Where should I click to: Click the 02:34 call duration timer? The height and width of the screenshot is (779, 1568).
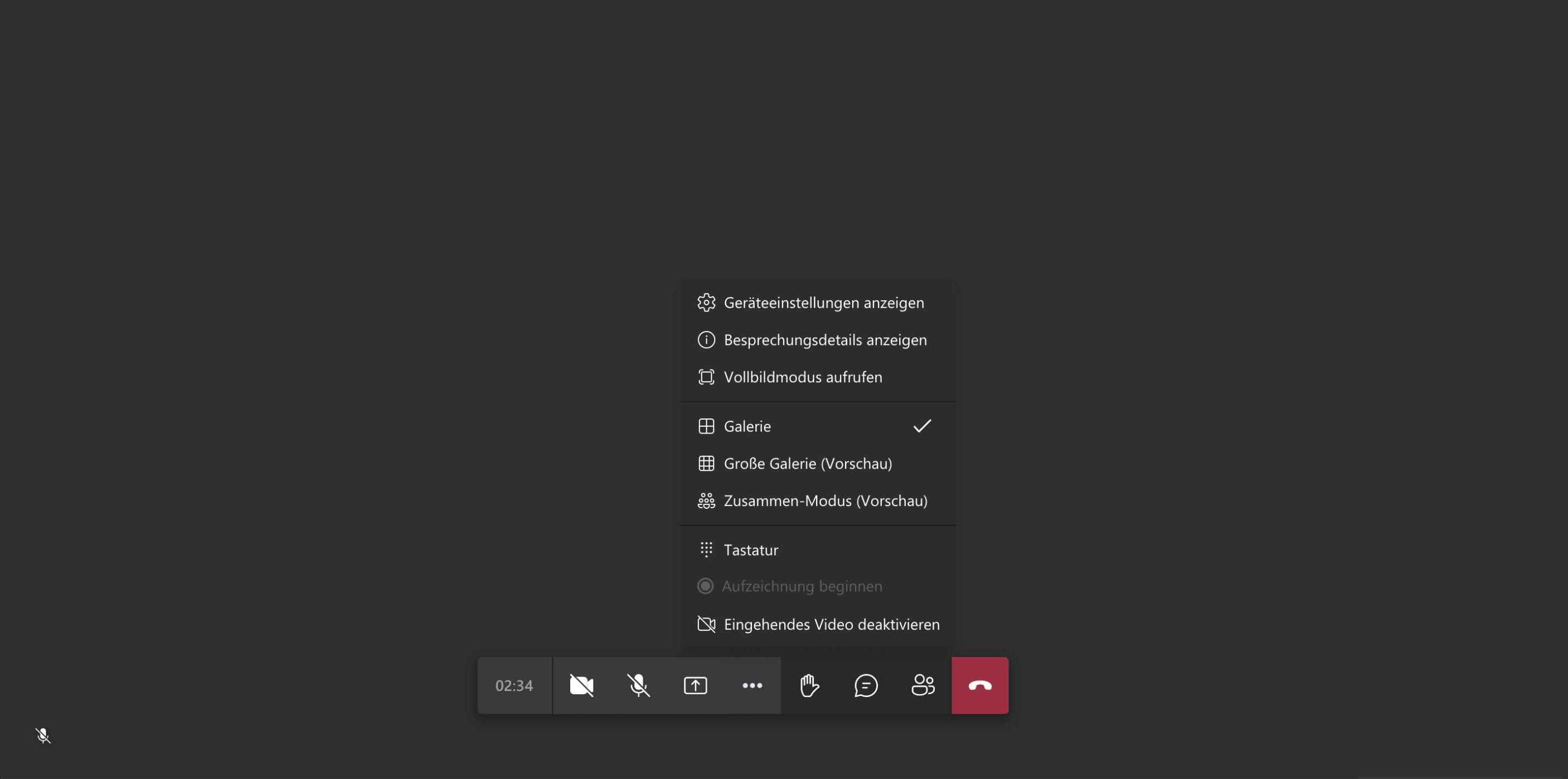(x=514, y=685)
